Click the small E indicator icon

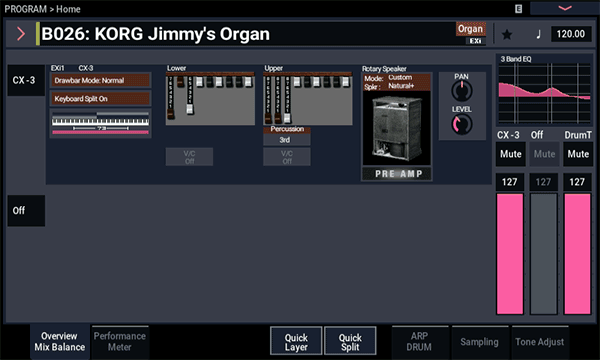pyautogui.click(x=518, y=9)
